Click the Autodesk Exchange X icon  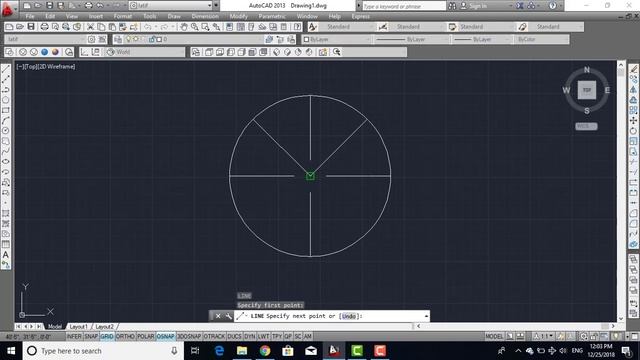tap(520, 6)
